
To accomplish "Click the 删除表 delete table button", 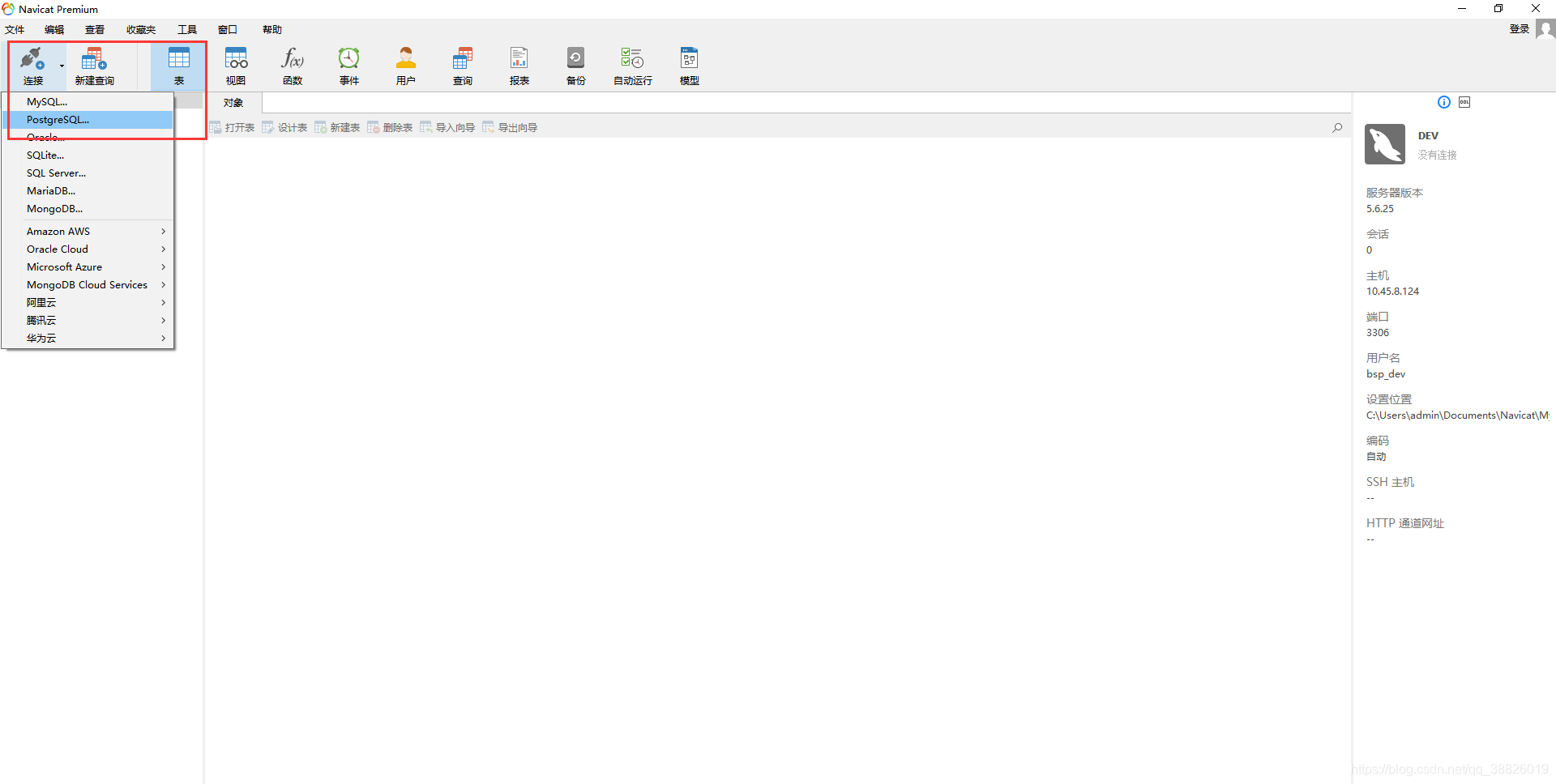I will (x=390, y=127).
